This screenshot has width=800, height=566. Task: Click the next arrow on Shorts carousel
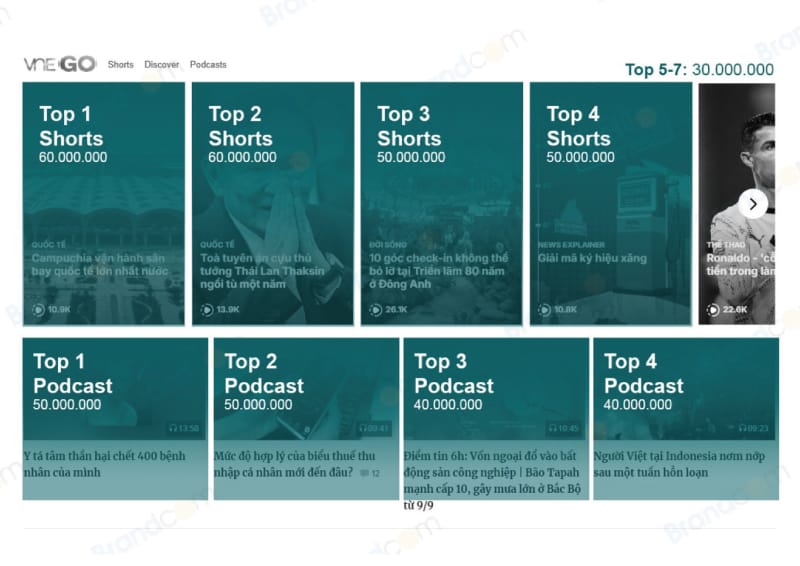pos(752,204)
